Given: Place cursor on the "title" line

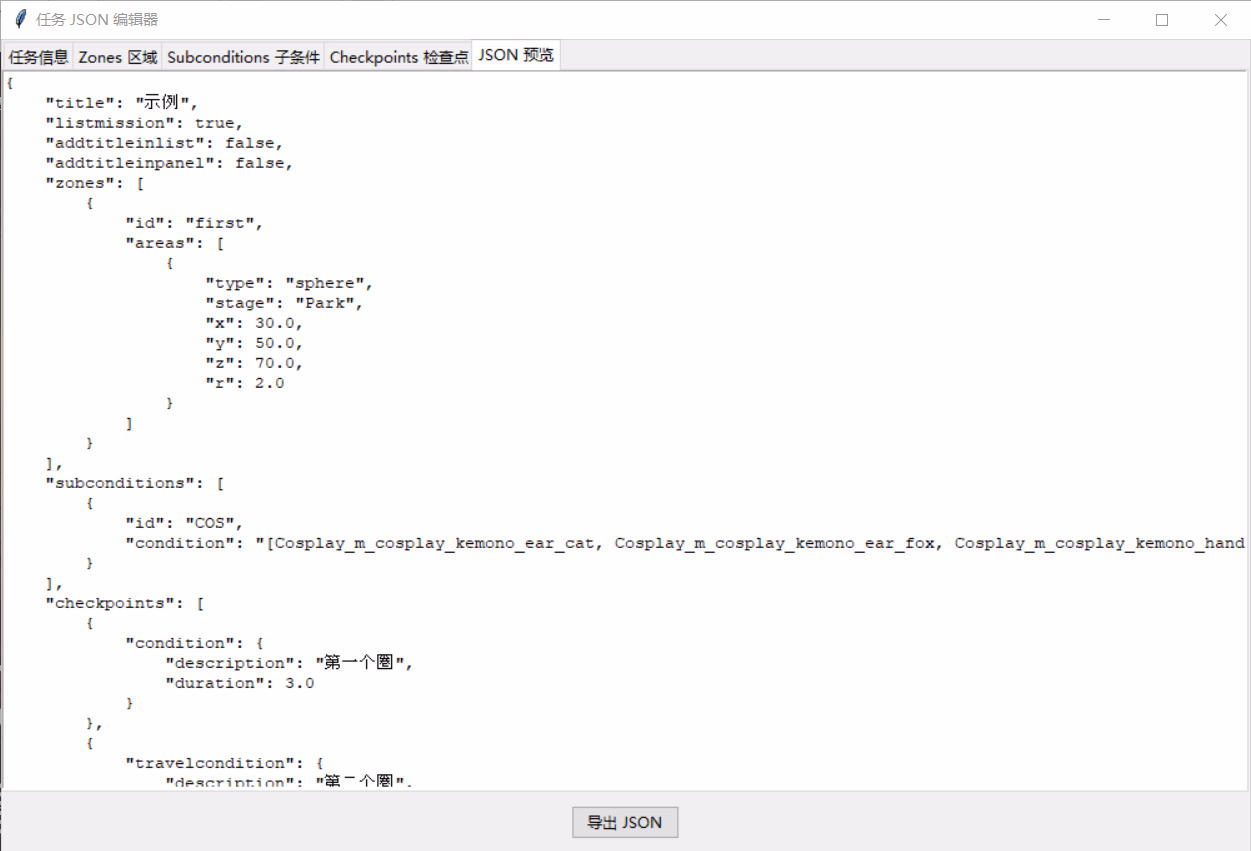Looking at the screenshot, I should pyautogui.click(x=122, y=103).
